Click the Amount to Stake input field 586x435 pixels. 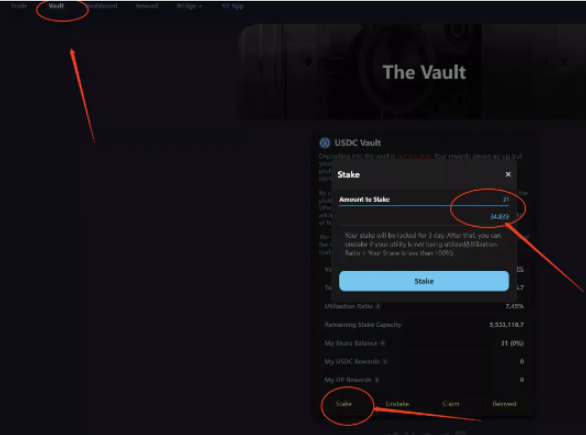point(424,200)
